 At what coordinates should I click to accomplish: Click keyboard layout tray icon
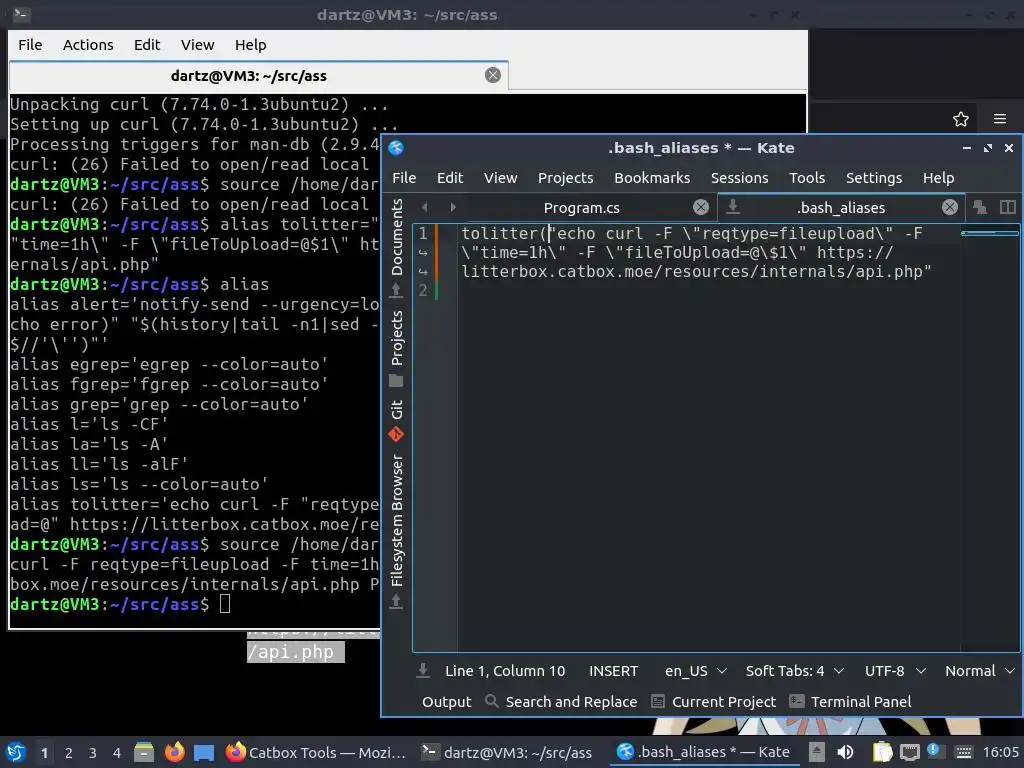[963, 753]
